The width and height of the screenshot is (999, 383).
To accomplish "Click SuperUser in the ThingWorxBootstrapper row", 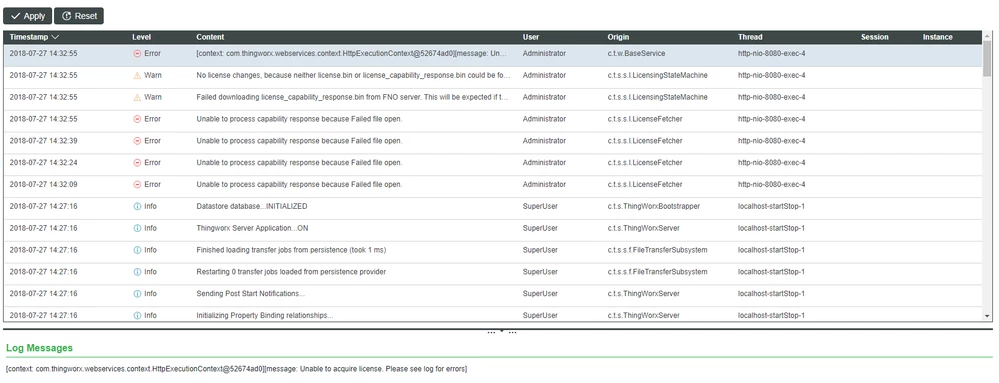I will tap(540, 206).
